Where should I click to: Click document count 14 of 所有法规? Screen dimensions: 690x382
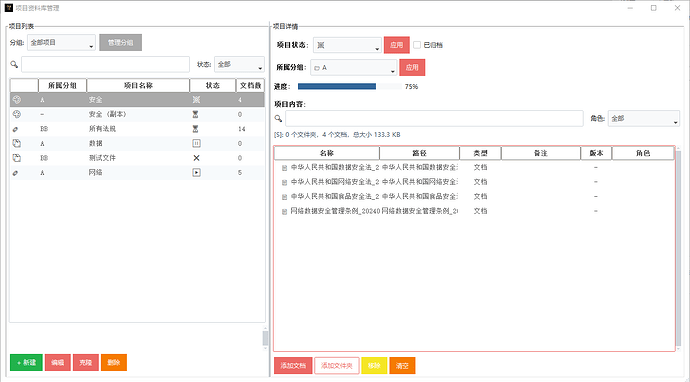242,129
